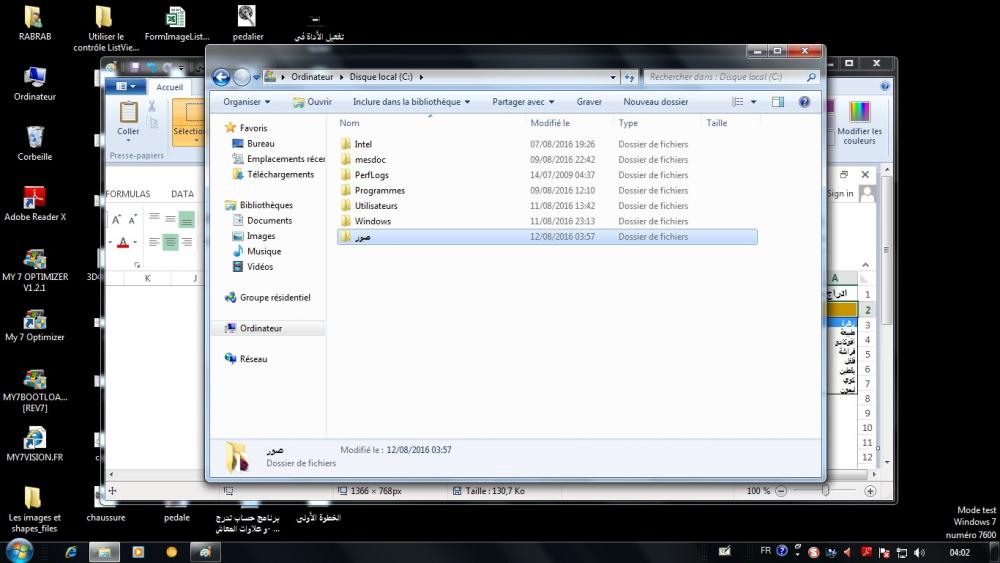This screenshot has width=1000, height=563.
Task: Click the Ouvrir toolbar button
Action: (312, 102)
